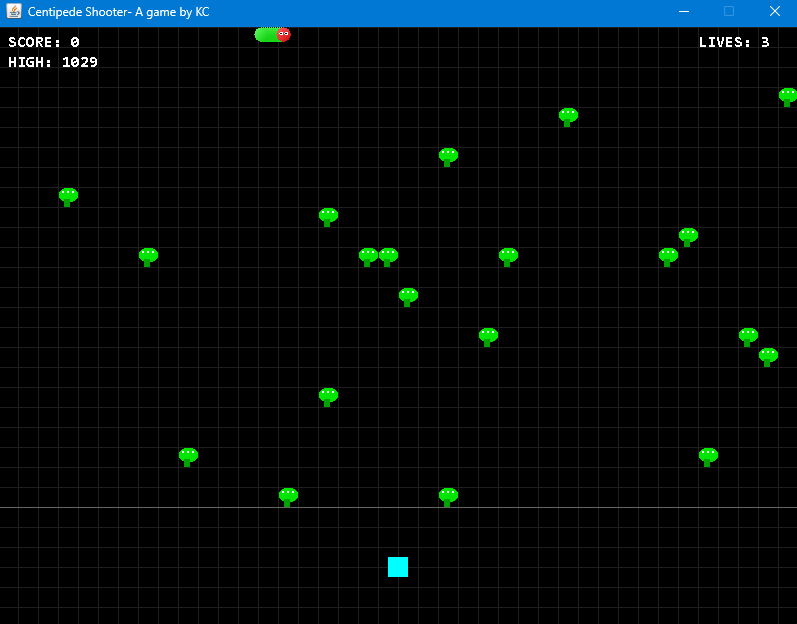This screenshot has width=797, height=624.
Task: Select the left mushroom of the touching pair
Action: click(x=368, y=256)
